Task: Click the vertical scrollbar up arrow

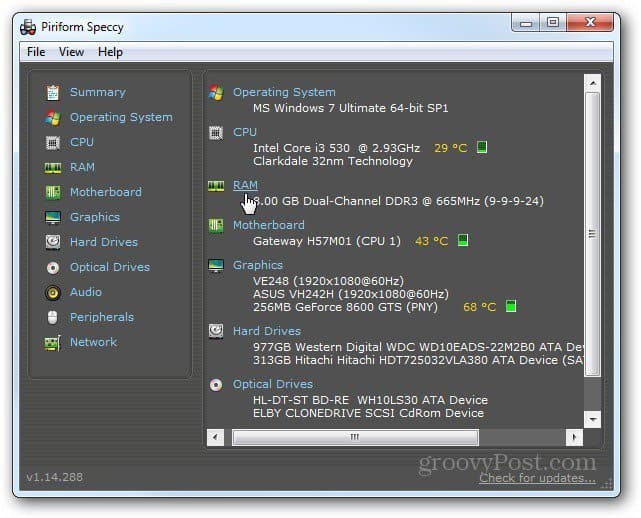Action: tap(592, 83)
